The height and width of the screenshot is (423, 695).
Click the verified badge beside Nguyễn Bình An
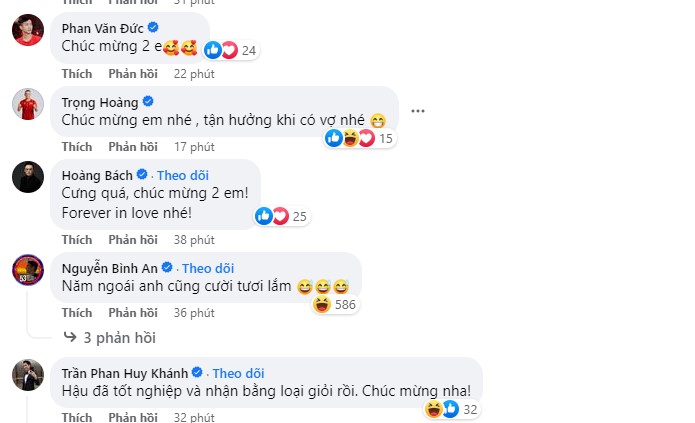pos(167,267)
